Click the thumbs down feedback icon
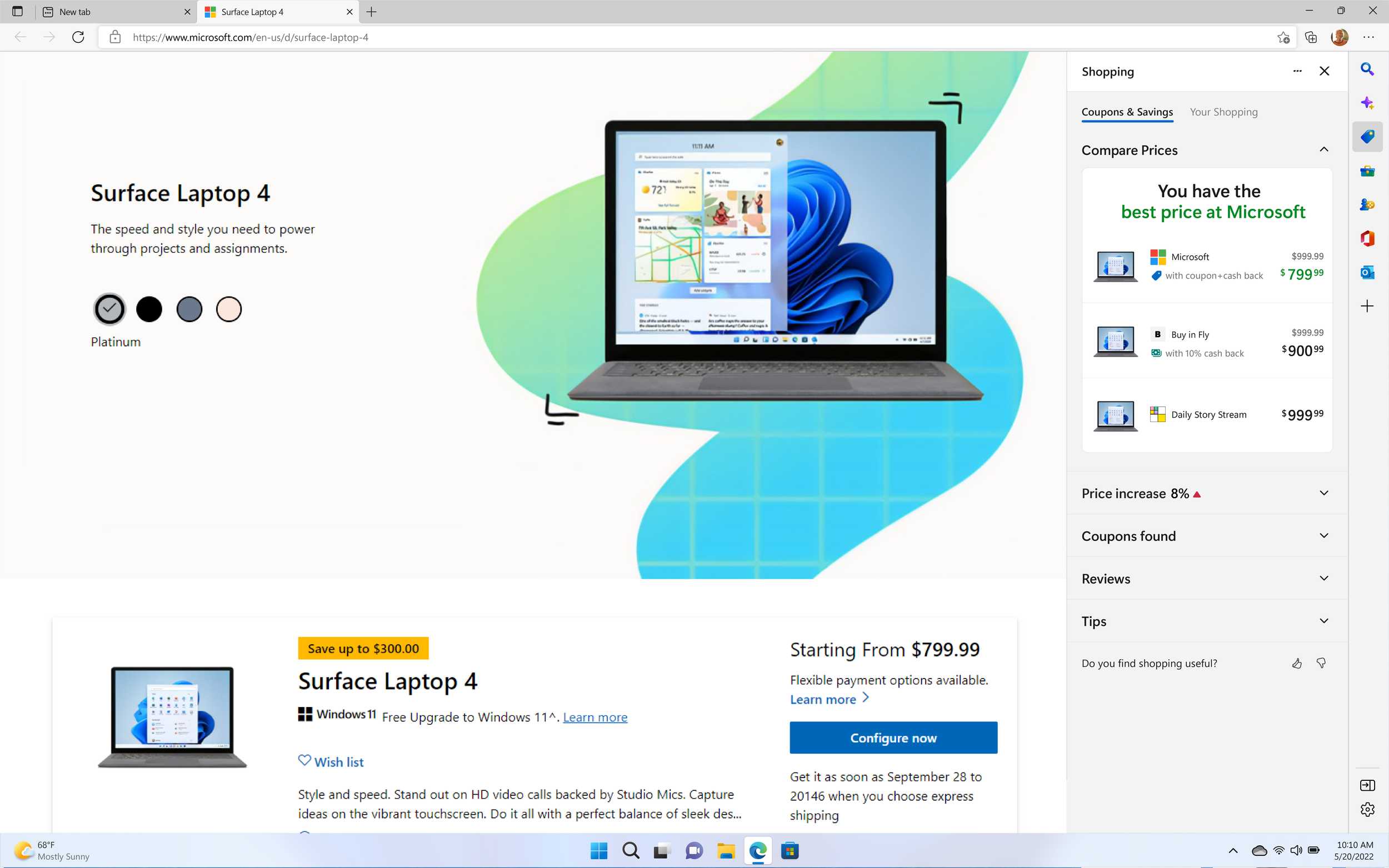1389x868 pixels. (x=1321, y=664)
